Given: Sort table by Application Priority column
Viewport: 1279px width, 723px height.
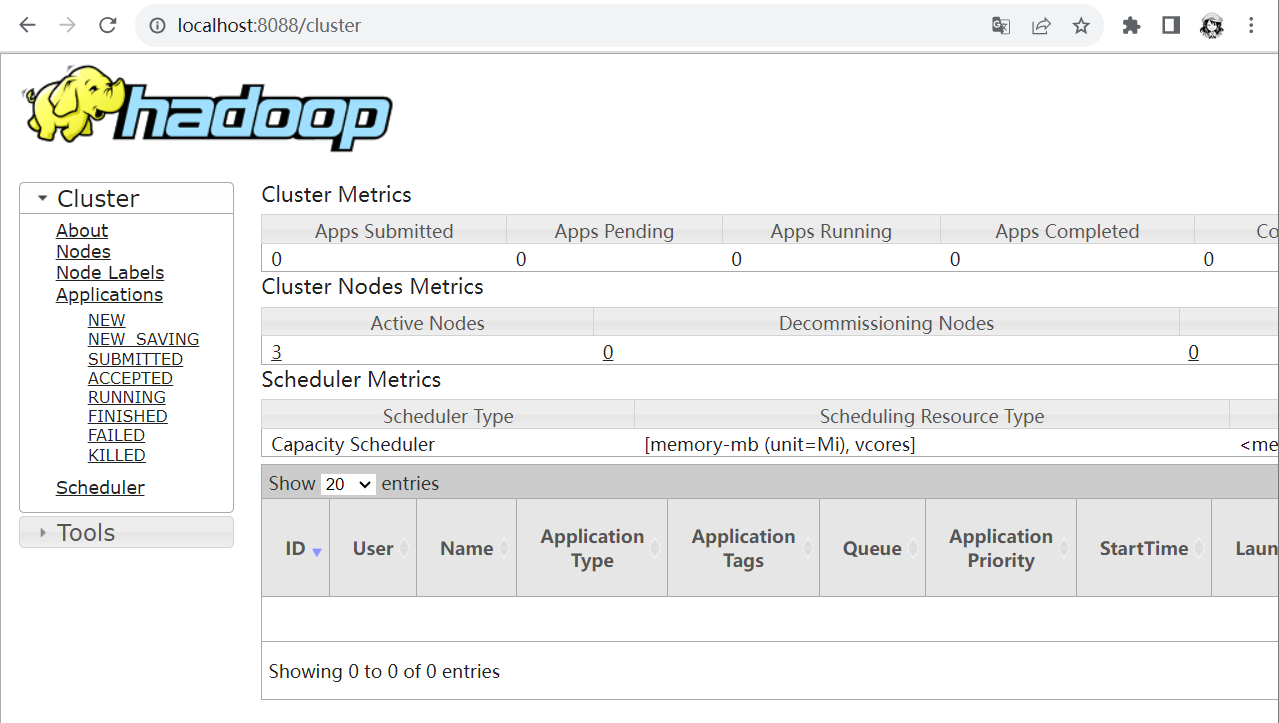Looking at the screenshot, I should pyautogui.click(x=1001, y=548).
